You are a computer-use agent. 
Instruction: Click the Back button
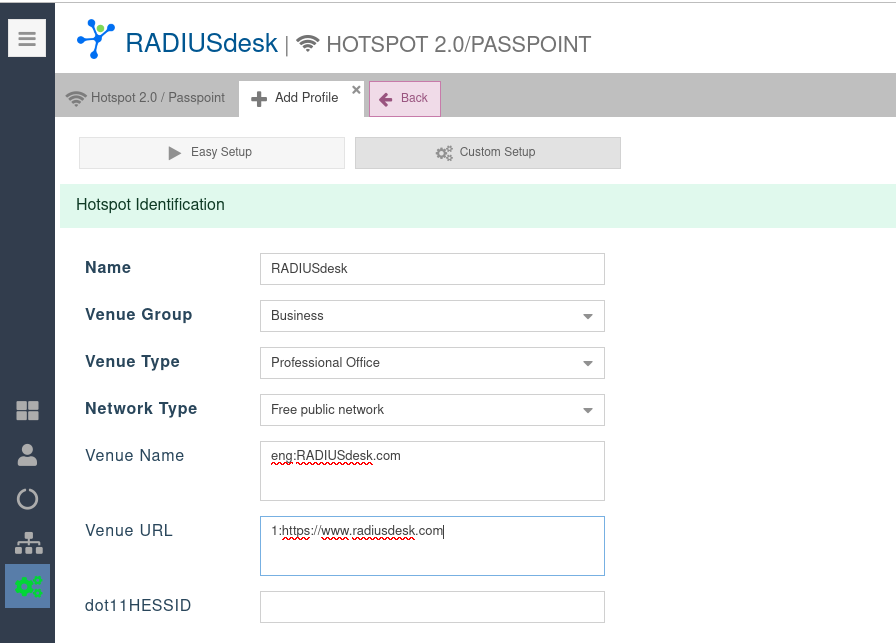click(x=404, y=98)
